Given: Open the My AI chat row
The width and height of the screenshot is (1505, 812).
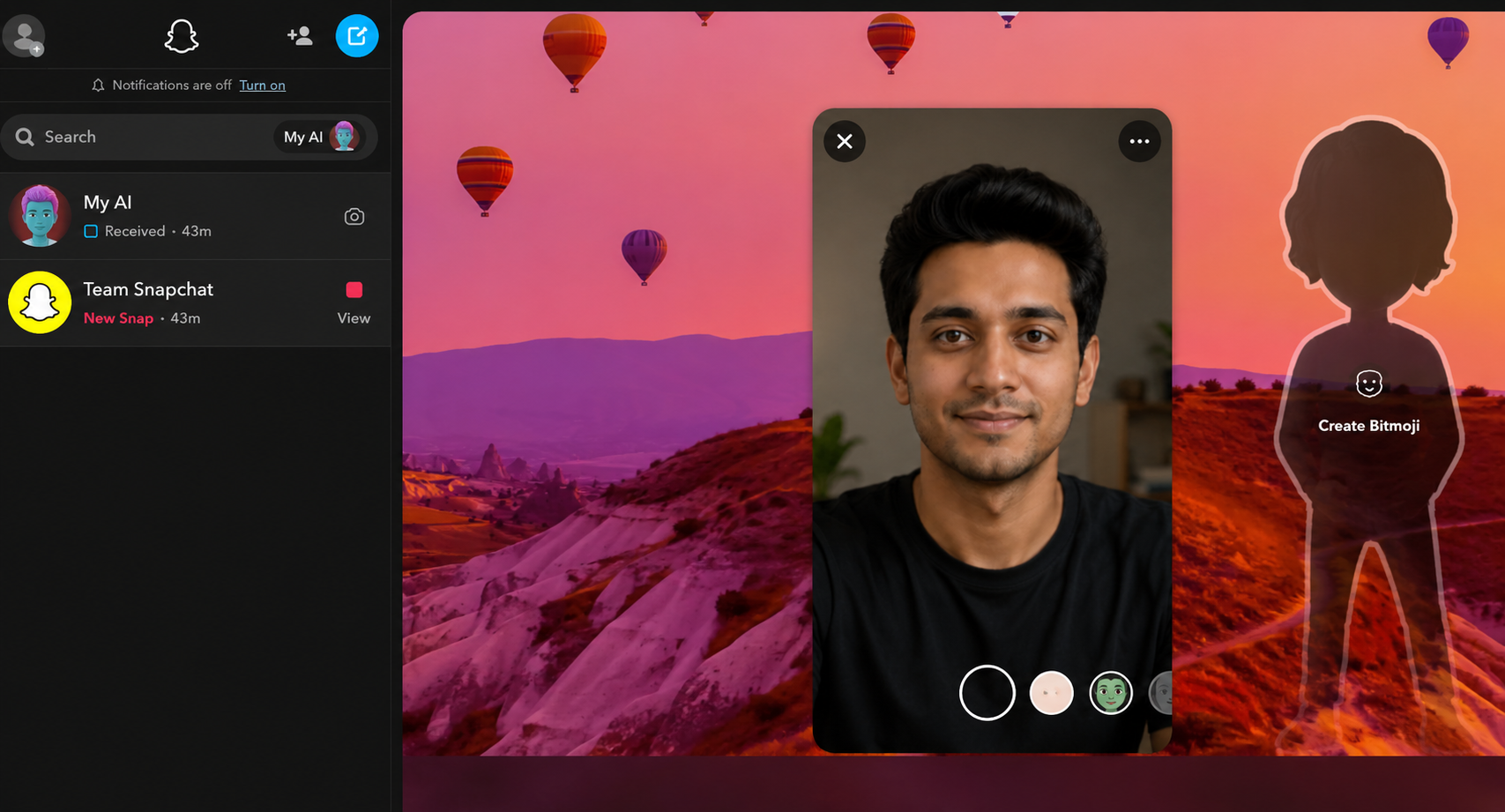Looking at the screenshot, I should pyautogui.click(x=195, y=216).
